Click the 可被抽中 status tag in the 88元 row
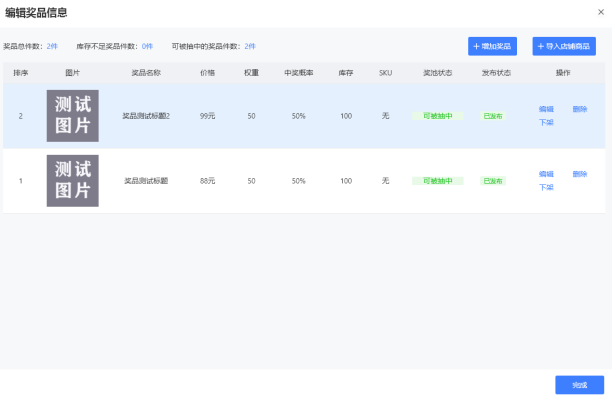This screenshot has width=612, height=399. click(x=438, y=181)
